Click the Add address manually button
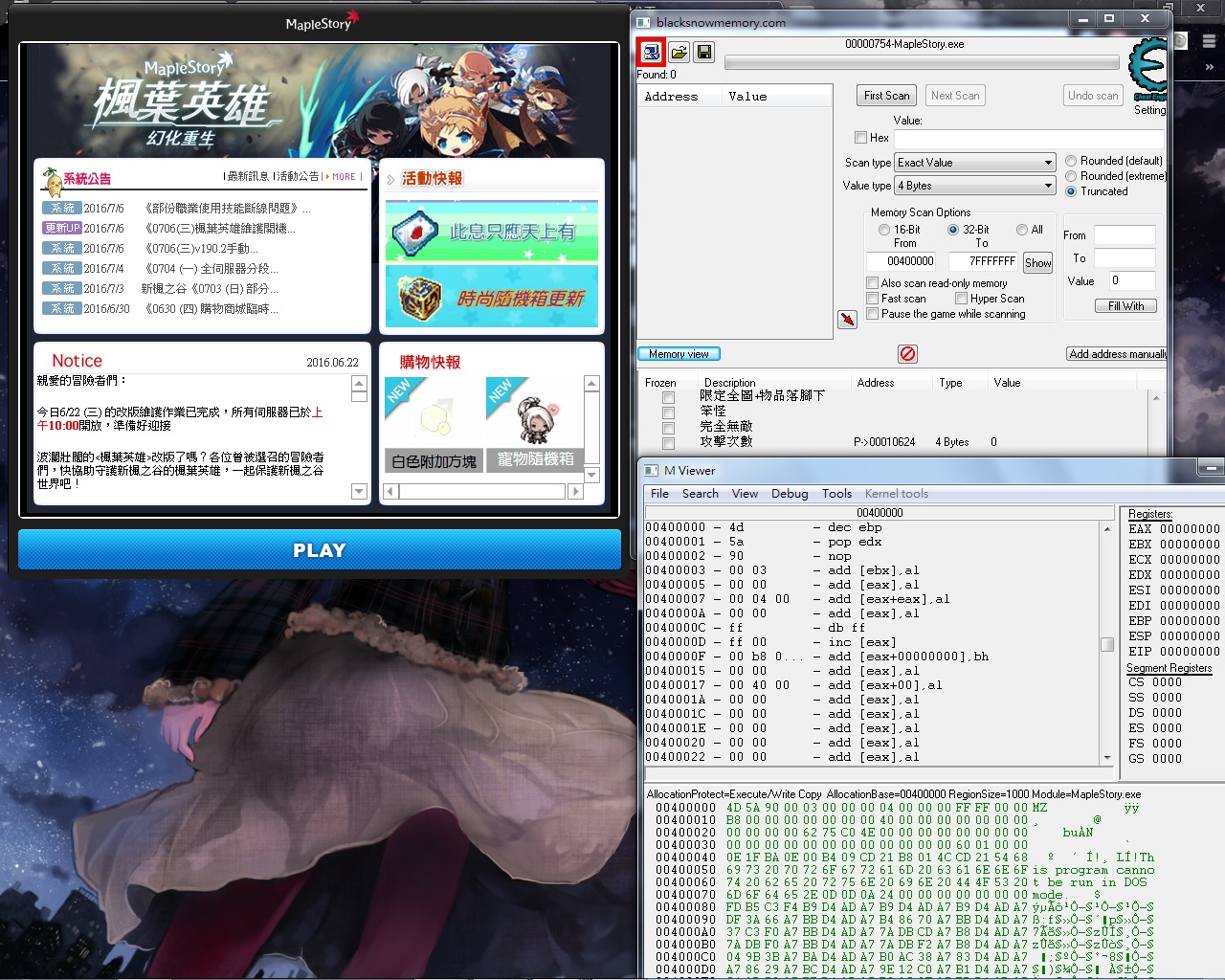The image size is (1225, 980). point(1118,354)
